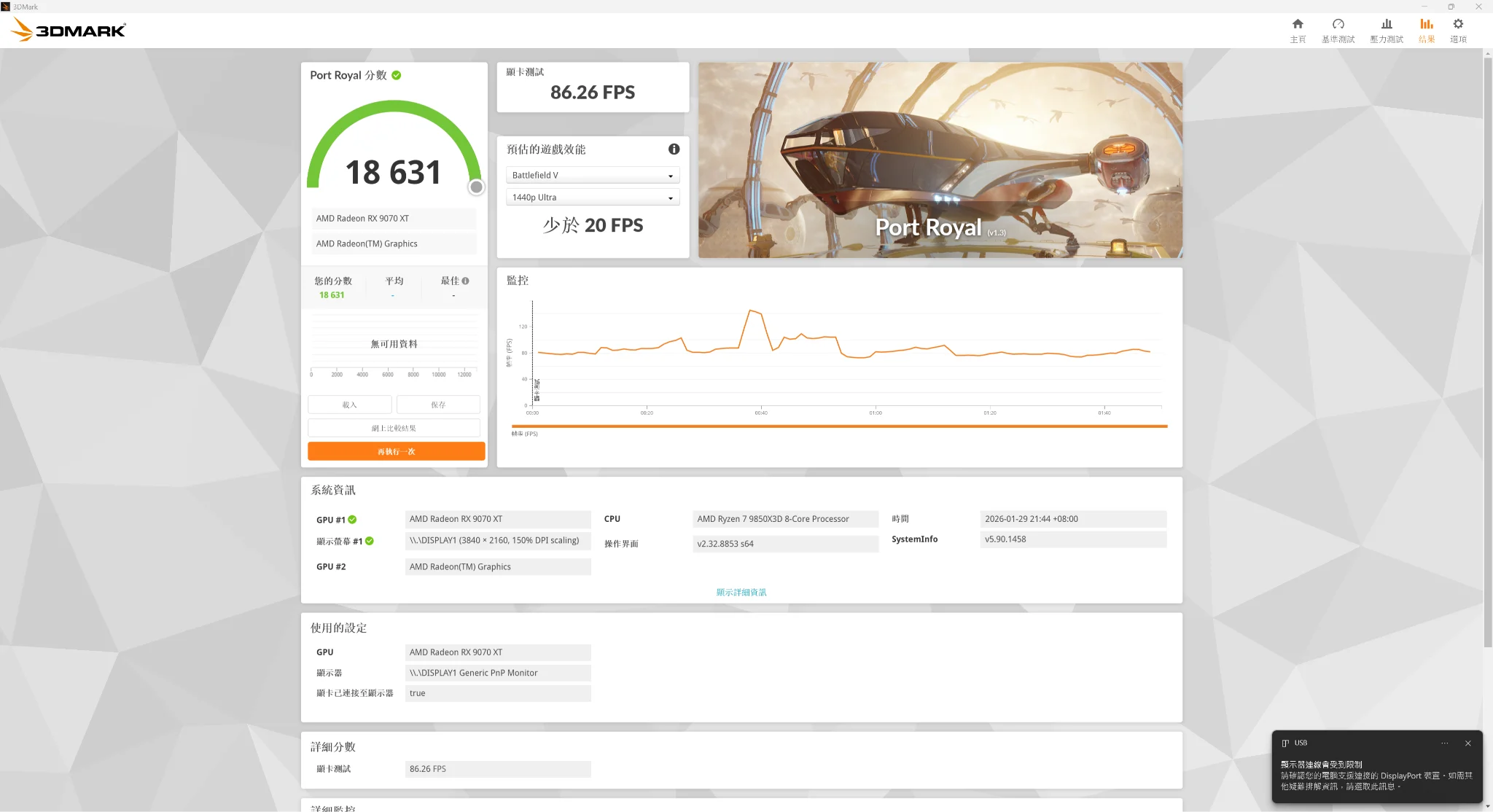Click green check next to display #1

coord(370,541)
